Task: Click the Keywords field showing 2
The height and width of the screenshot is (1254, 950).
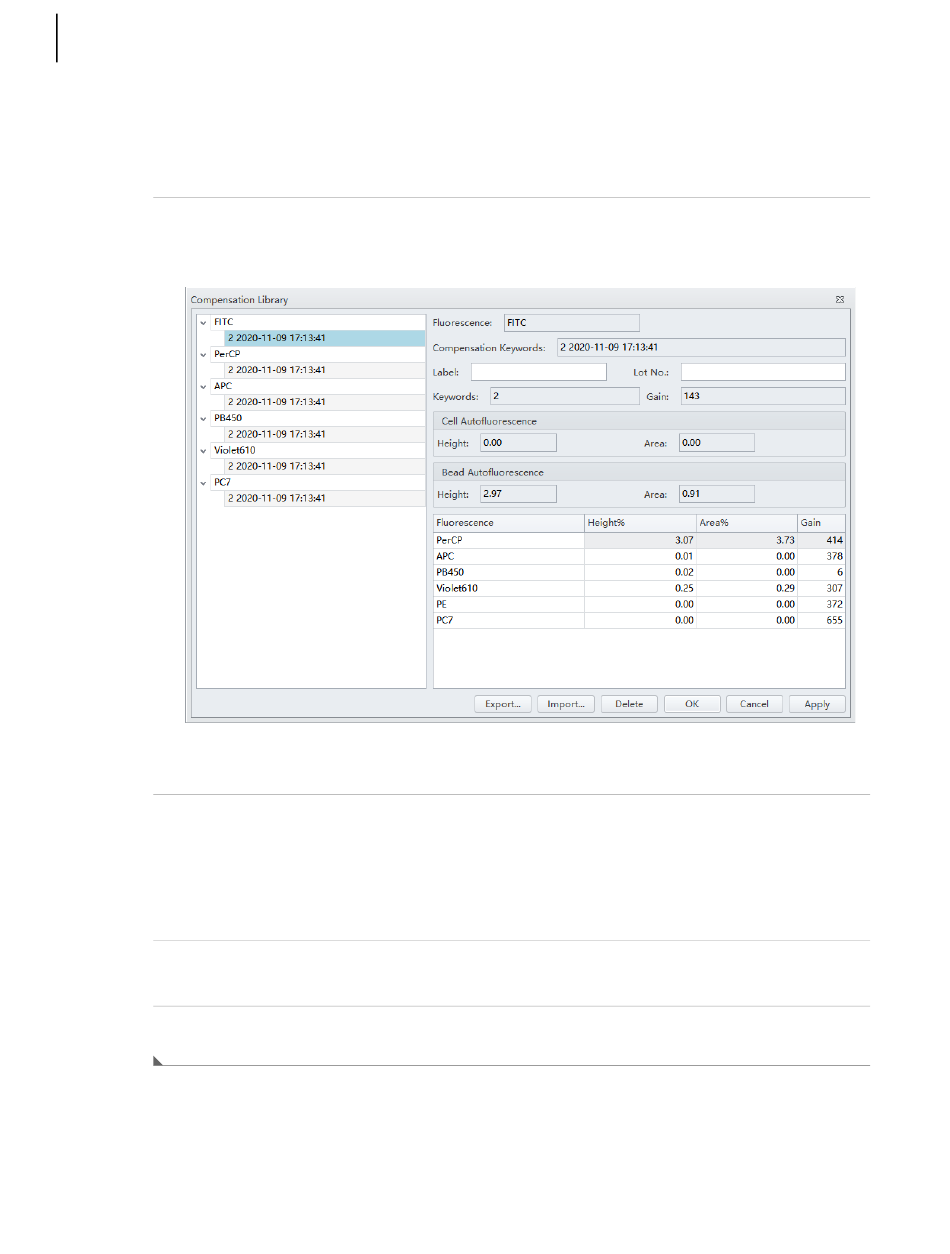Action: (564, 396)
